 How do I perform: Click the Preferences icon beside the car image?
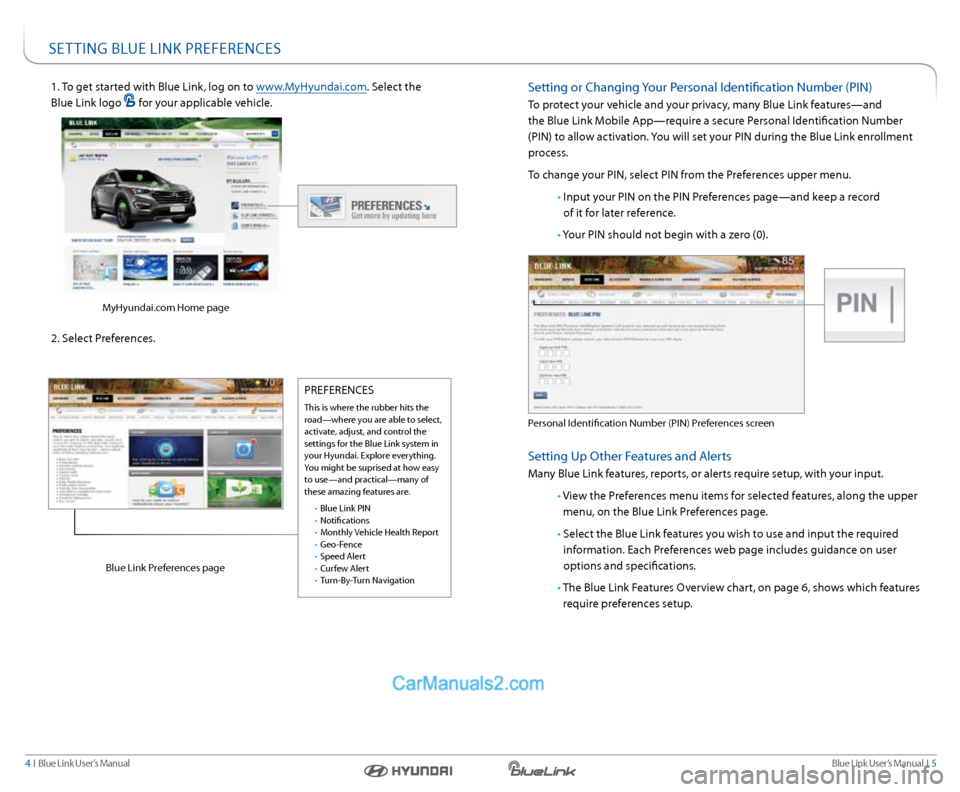click(x=234, y=204)
